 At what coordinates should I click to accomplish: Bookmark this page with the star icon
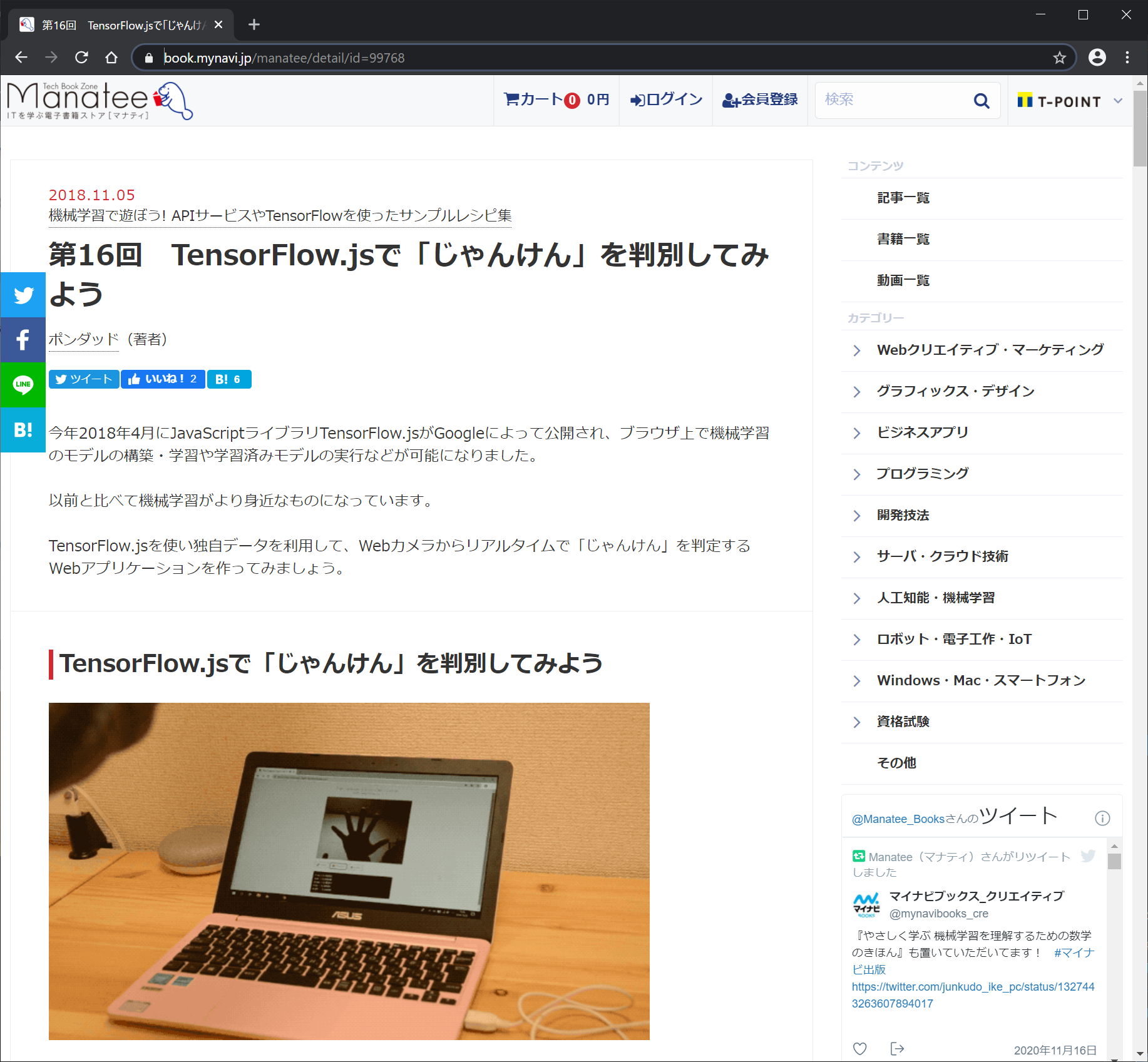point(1059,58)
